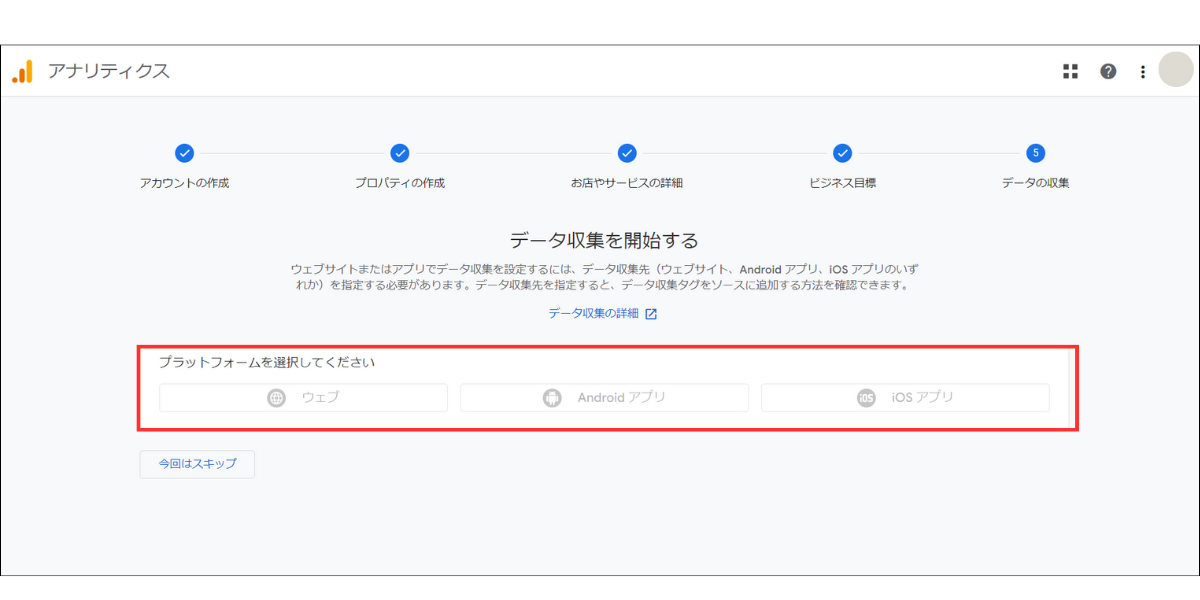Open the three-dot more options menu
This screenshot has height=600, width=1200.
pos(1143,71)
